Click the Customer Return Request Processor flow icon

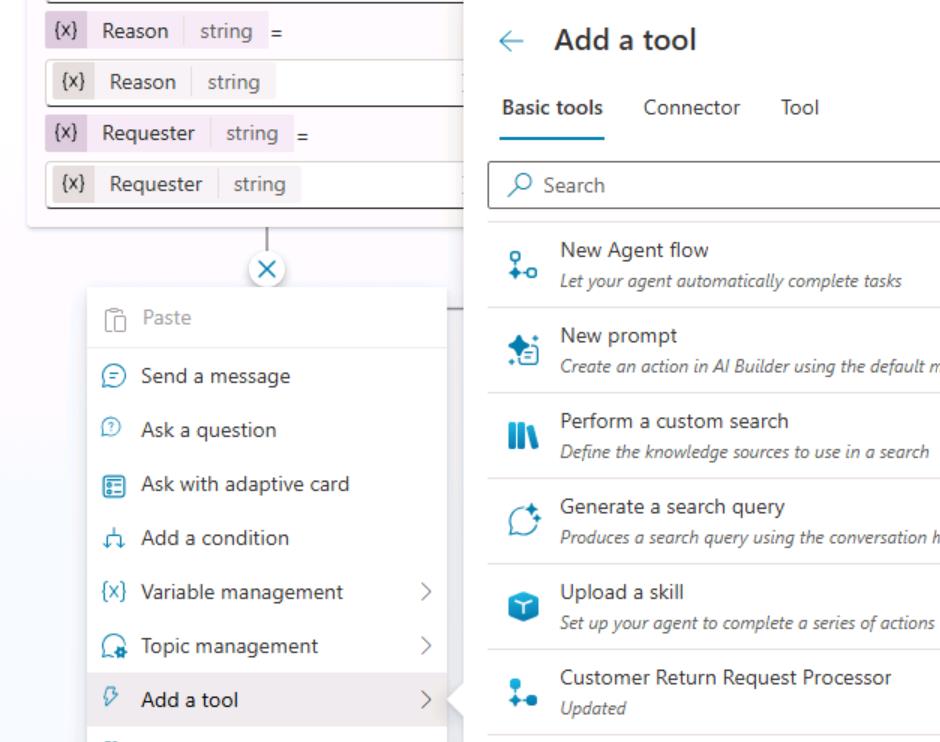click(523, 692)
